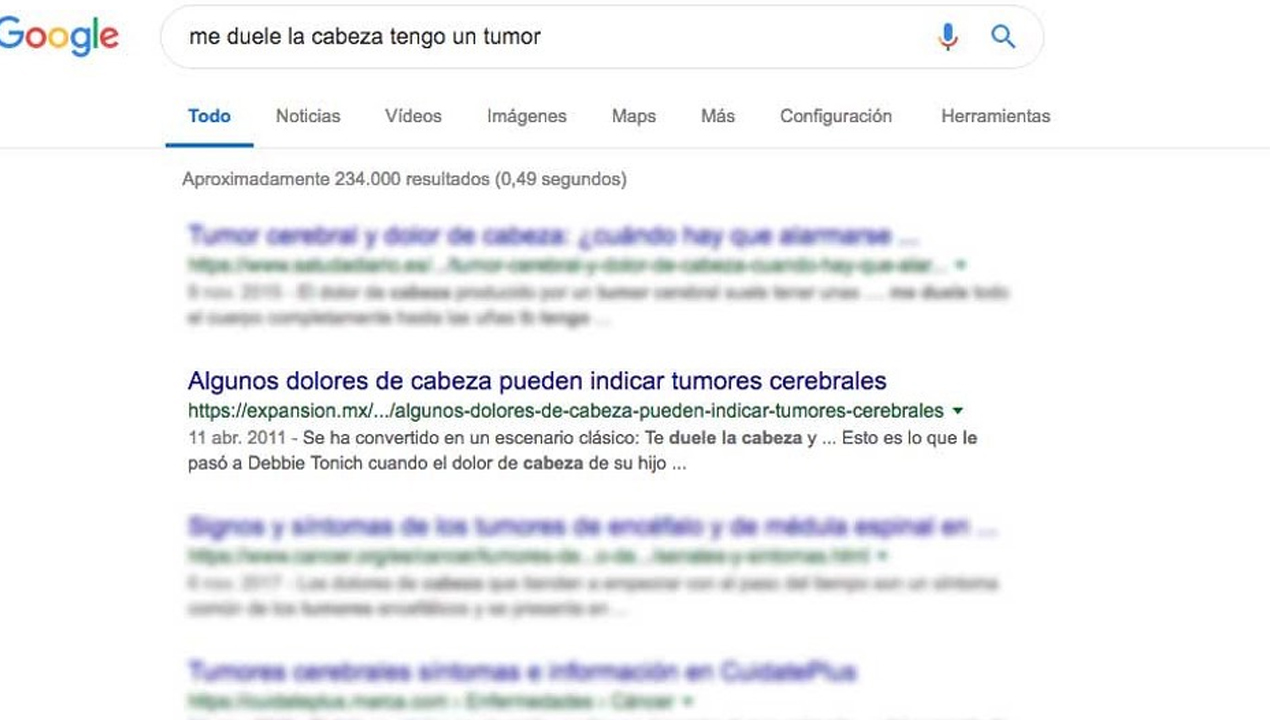Switch to the Noticias tab
1280x720 pixels.
307,116
